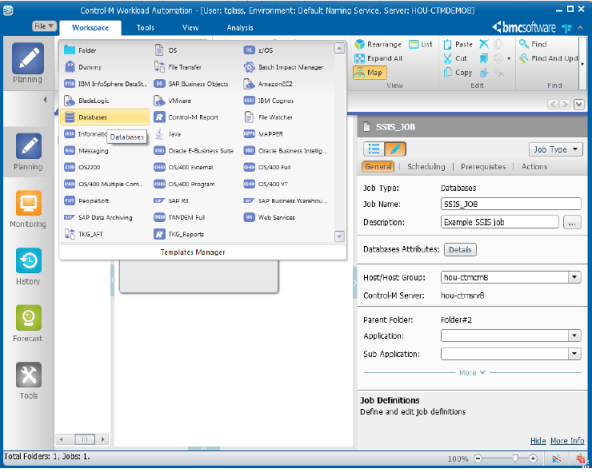Select Control-M Report job type
Screen dimensions: 592x472
pos(186,117)
